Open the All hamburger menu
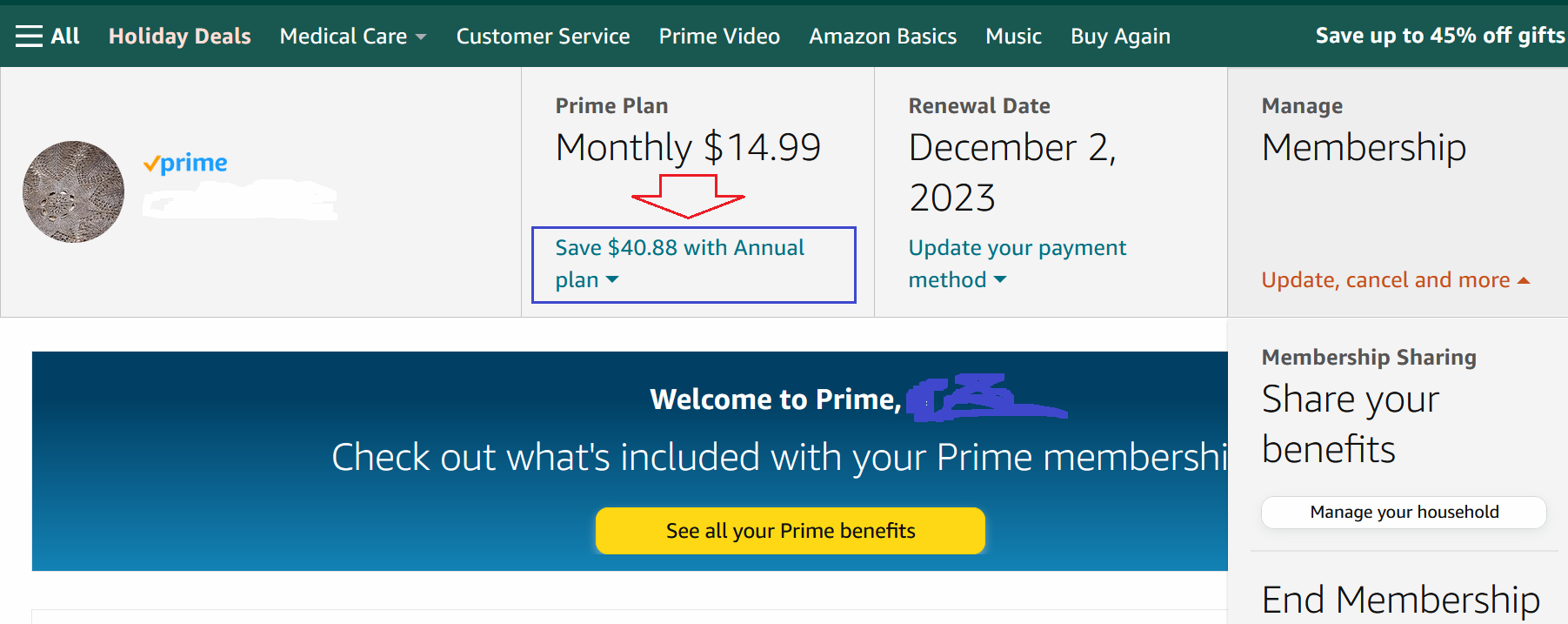 coord(47,36)
